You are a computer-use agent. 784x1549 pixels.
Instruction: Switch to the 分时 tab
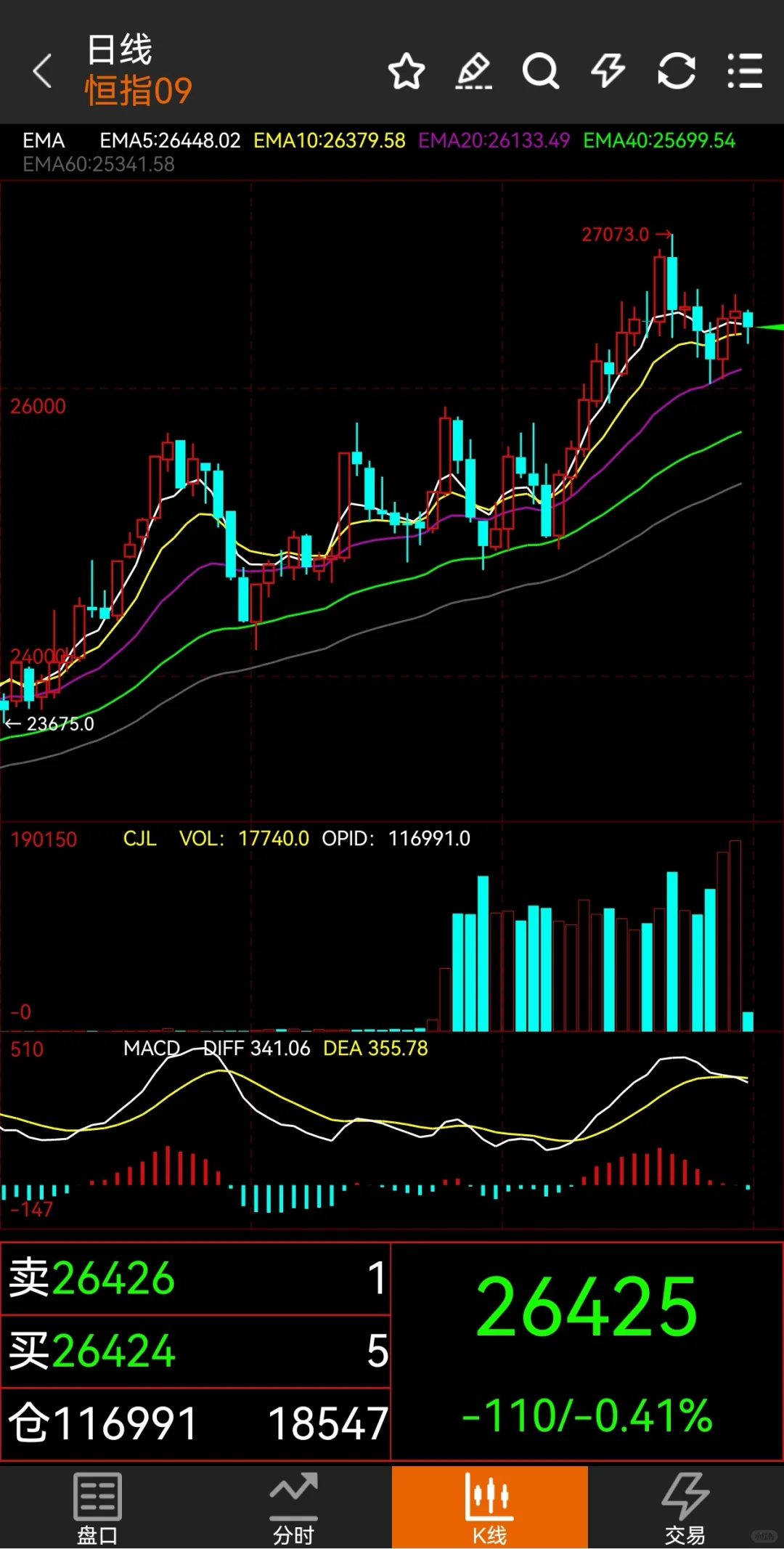(294, 1508)
